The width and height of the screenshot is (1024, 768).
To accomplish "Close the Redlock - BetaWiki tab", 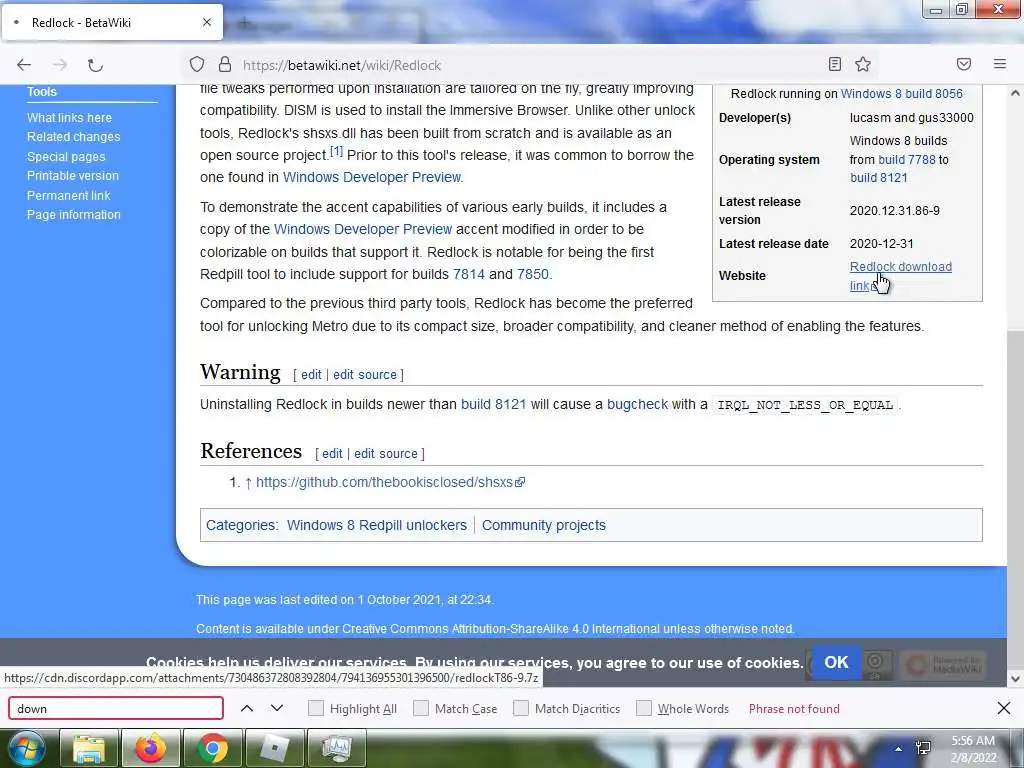I will [207, 22].
